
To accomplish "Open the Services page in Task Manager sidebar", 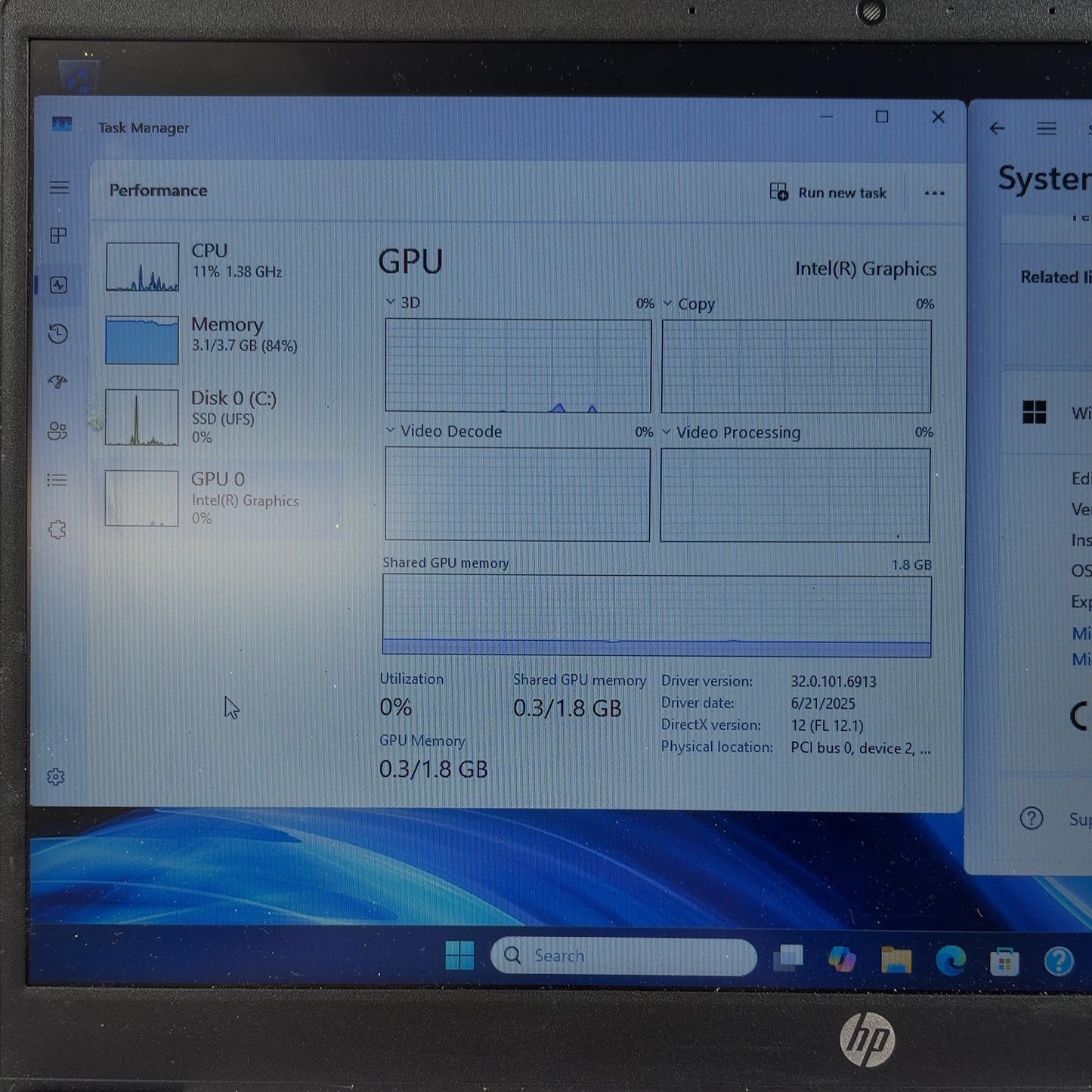I will pos(57,529).
